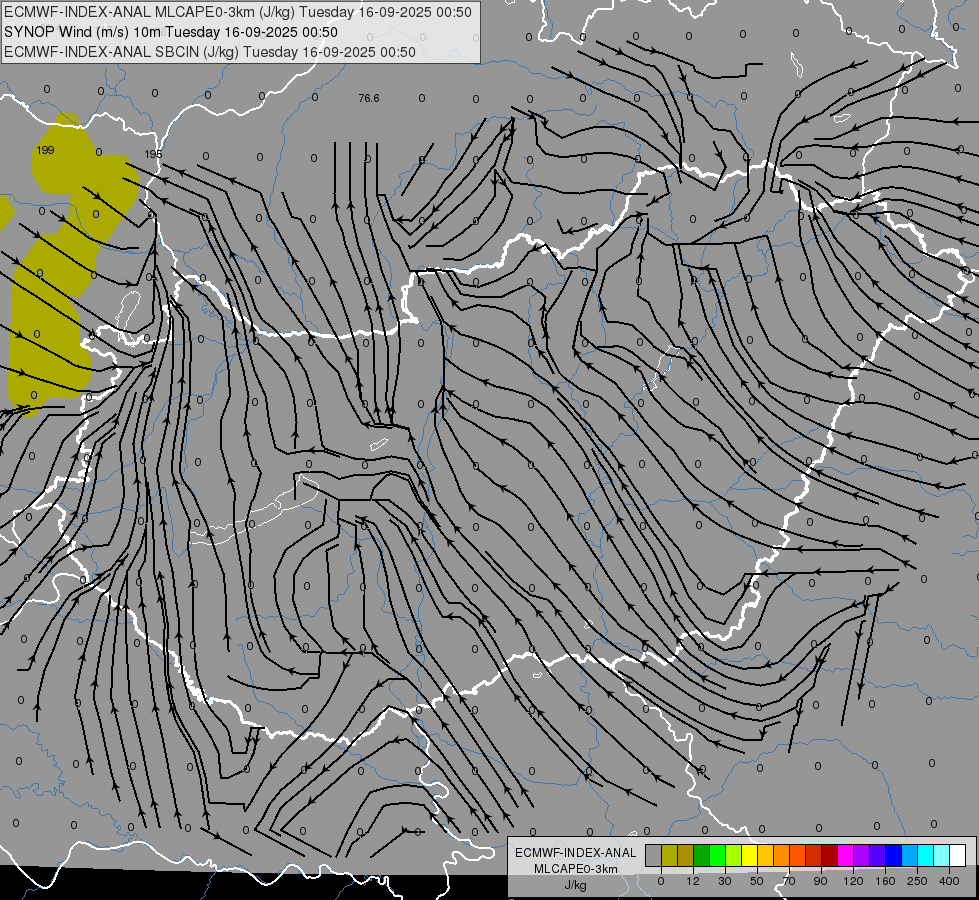The height and width of the screenshot is (900, 979).
Task: Click the bright green legend swatch
Action: [x=717, y=855]
